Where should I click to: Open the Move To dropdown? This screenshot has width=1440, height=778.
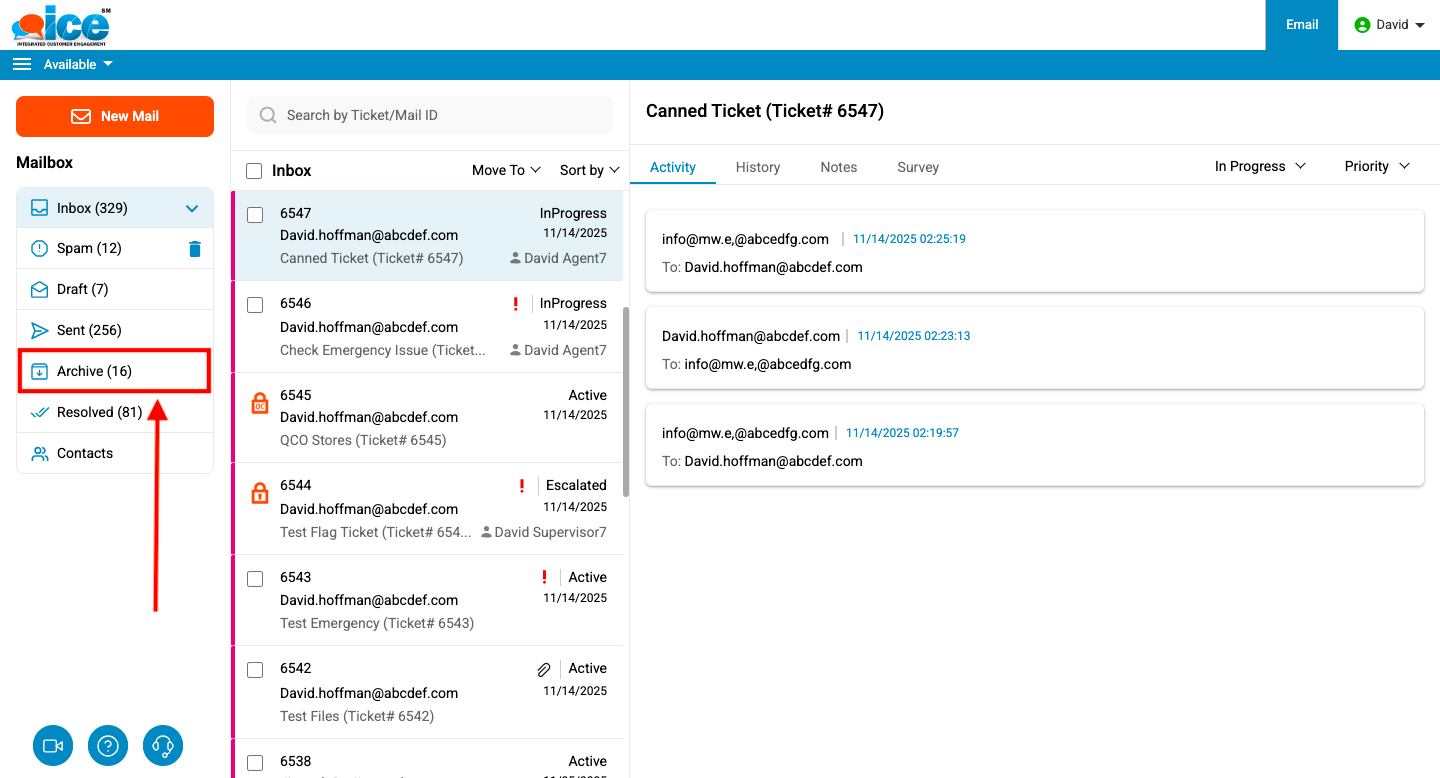[x=506, y=170]
